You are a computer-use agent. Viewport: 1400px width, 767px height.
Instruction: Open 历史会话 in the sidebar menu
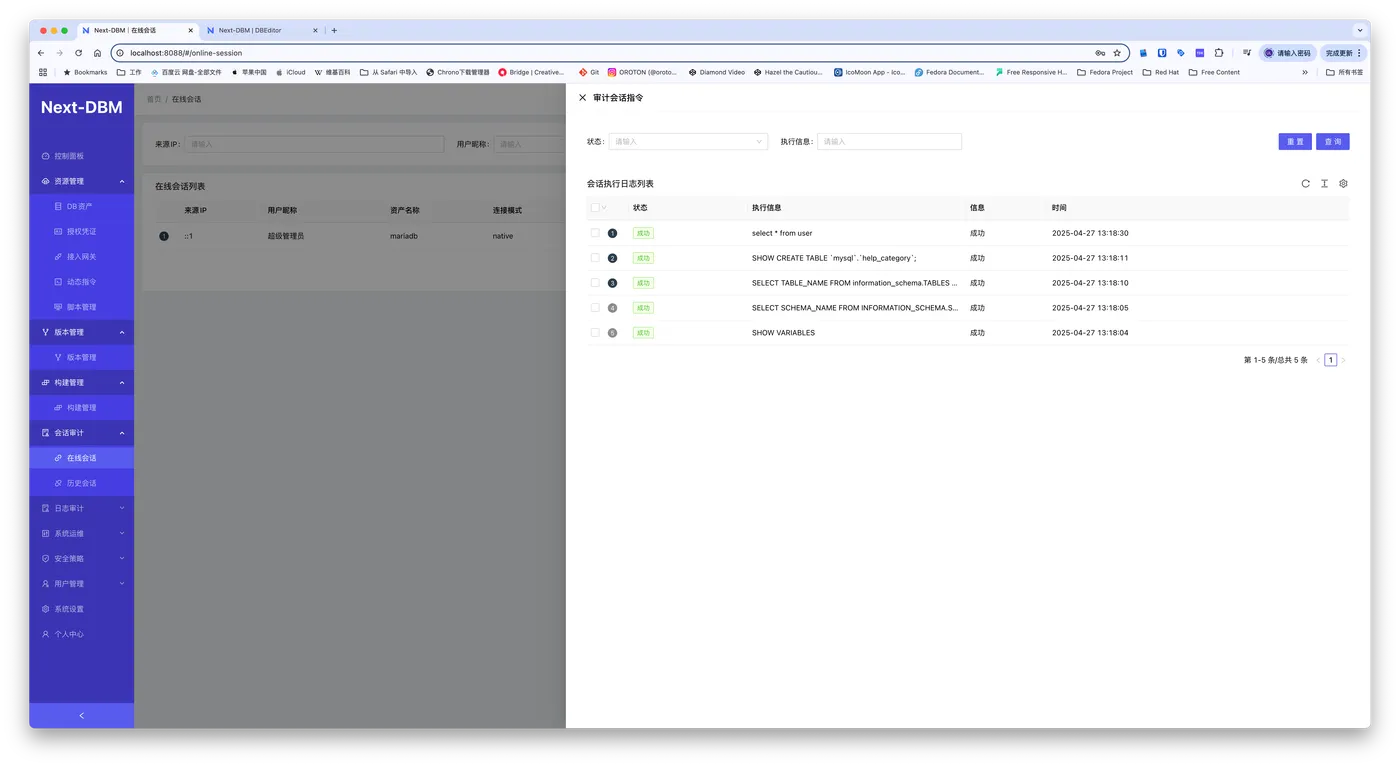coord(82,483)
